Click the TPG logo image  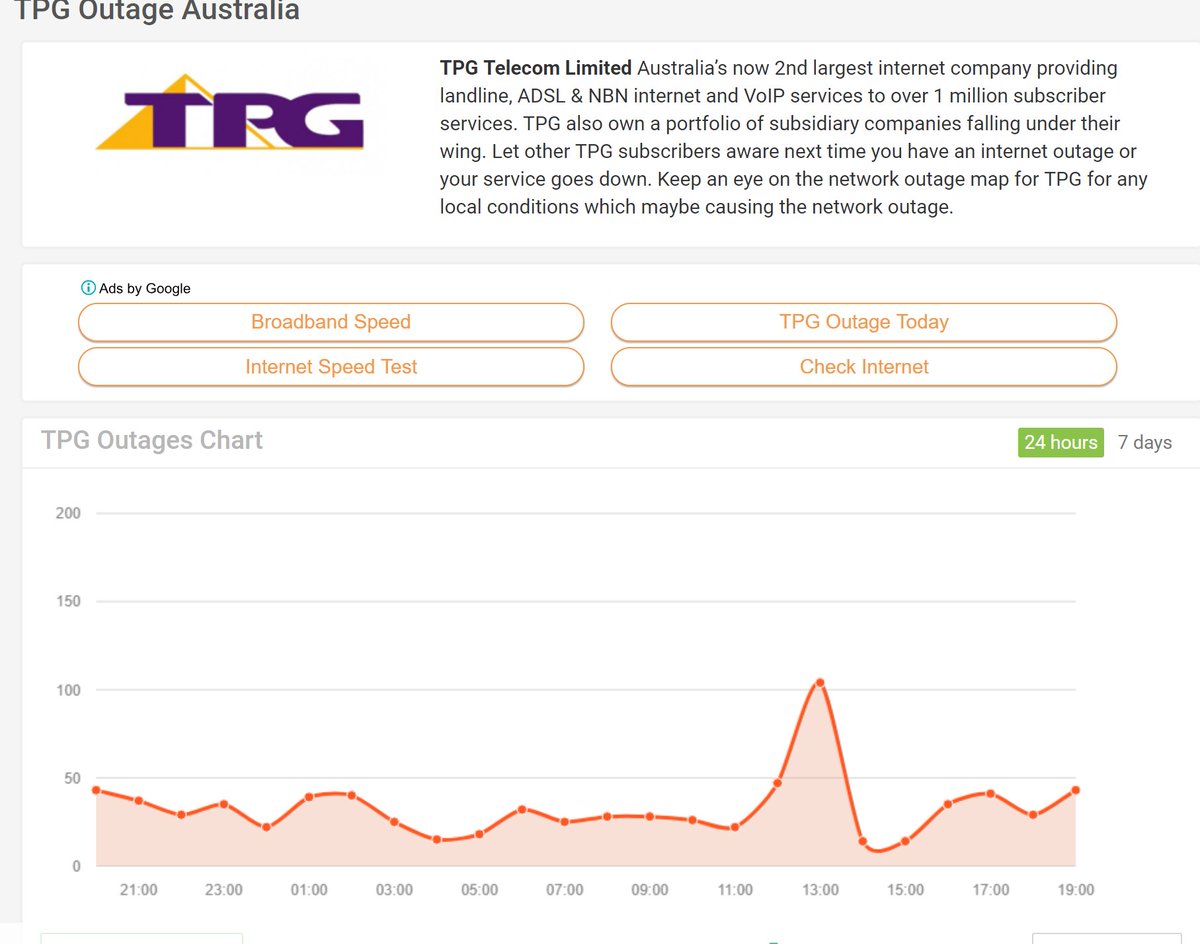point(230,113)
